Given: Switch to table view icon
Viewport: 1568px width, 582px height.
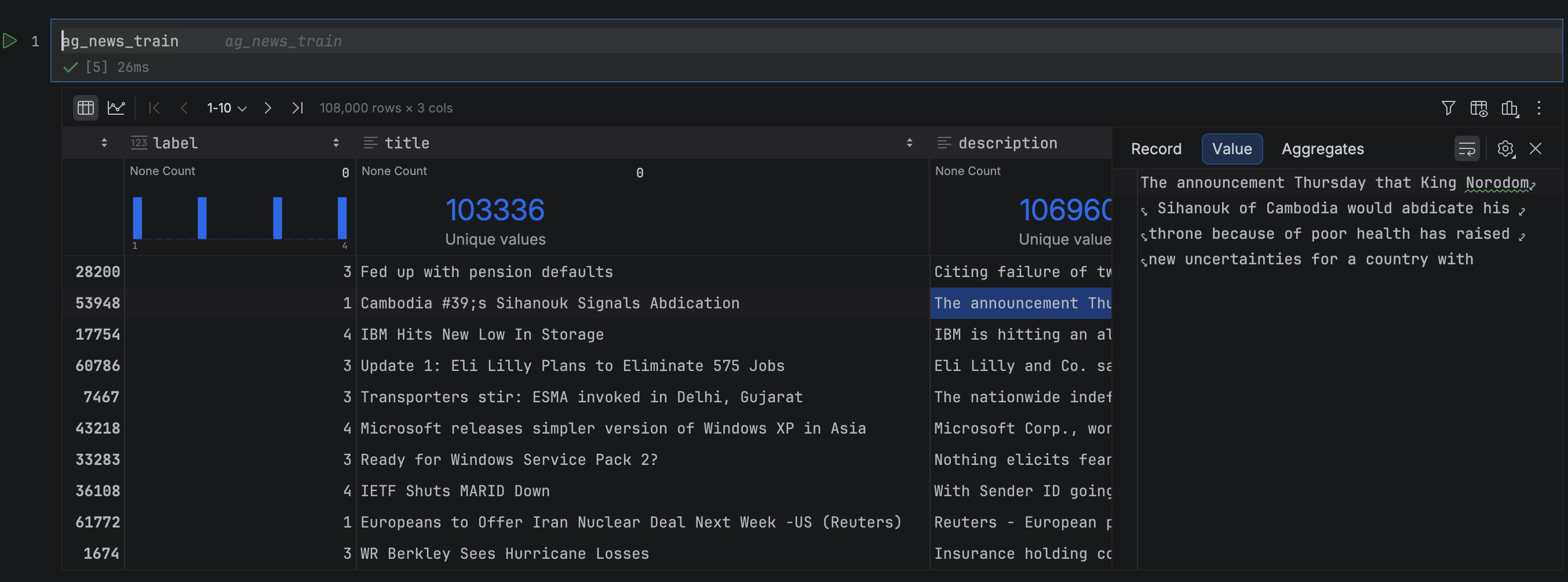Looking at the screenshot, I should [86, 108].
